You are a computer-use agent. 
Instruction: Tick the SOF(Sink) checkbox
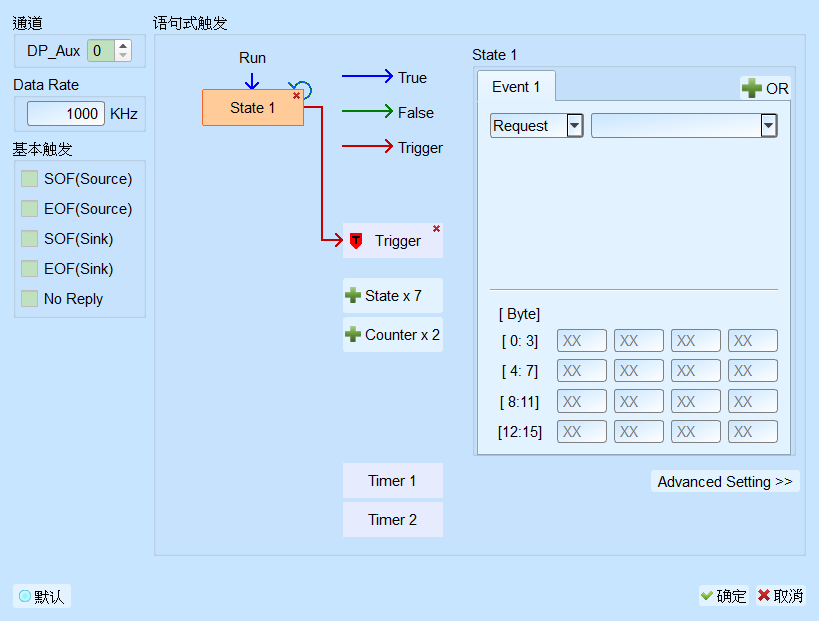click(x=29, y=239)
